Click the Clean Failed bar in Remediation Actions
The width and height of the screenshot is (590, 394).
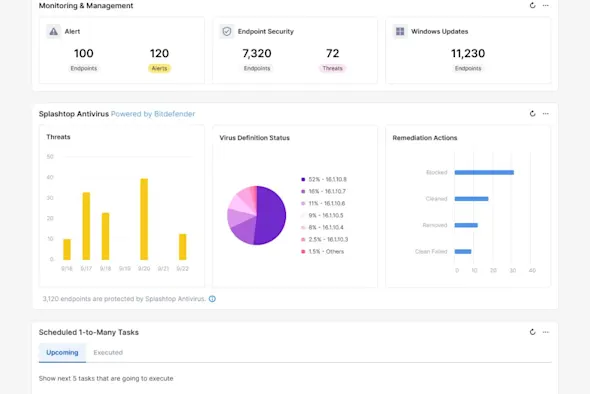click(x=462, y=251)
